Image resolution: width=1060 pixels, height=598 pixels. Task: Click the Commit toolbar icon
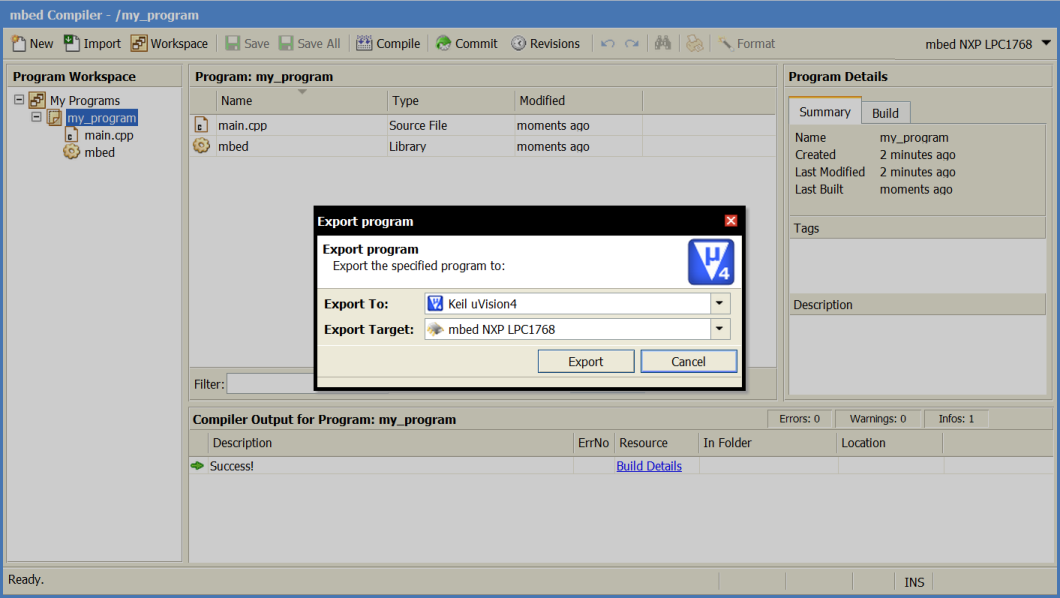point(444,43)
